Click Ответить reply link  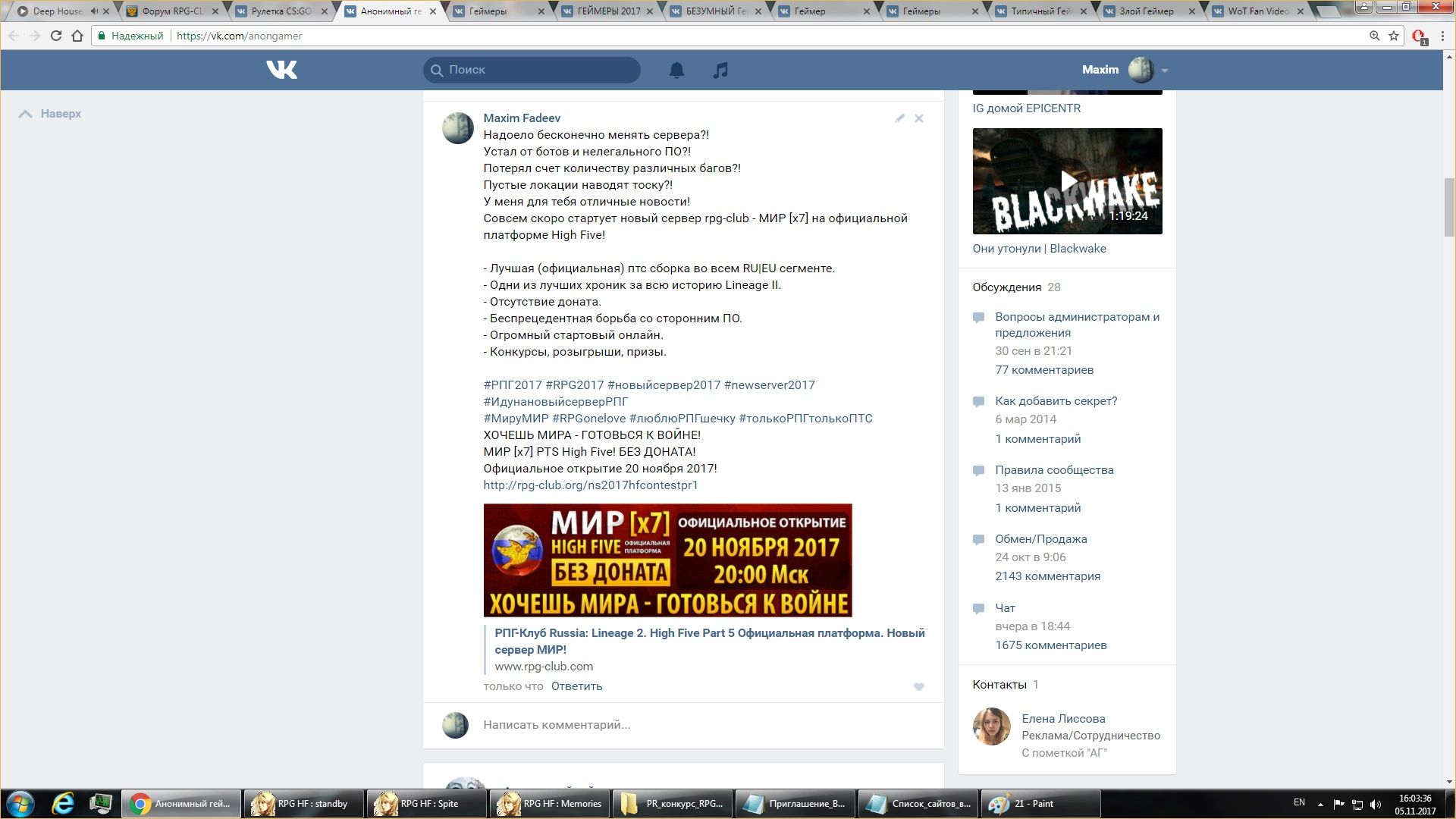tap(576, 686)
